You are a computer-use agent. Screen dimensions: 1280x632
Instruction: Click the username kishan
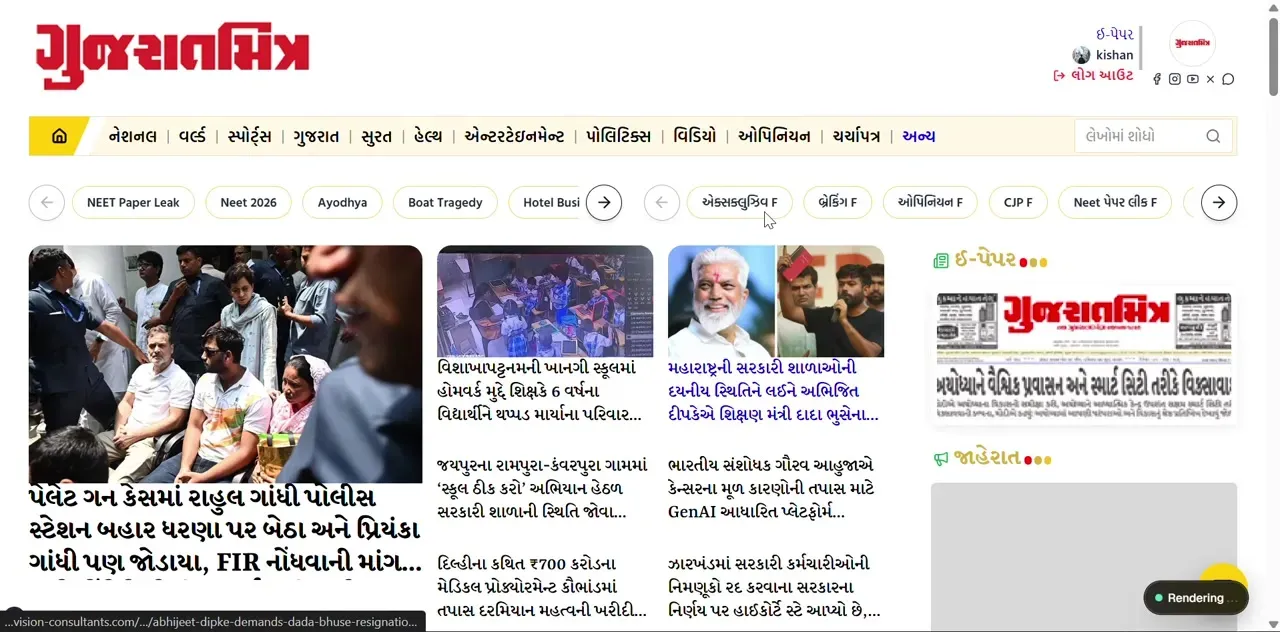pyautogui.click(x=1115, y=55)
